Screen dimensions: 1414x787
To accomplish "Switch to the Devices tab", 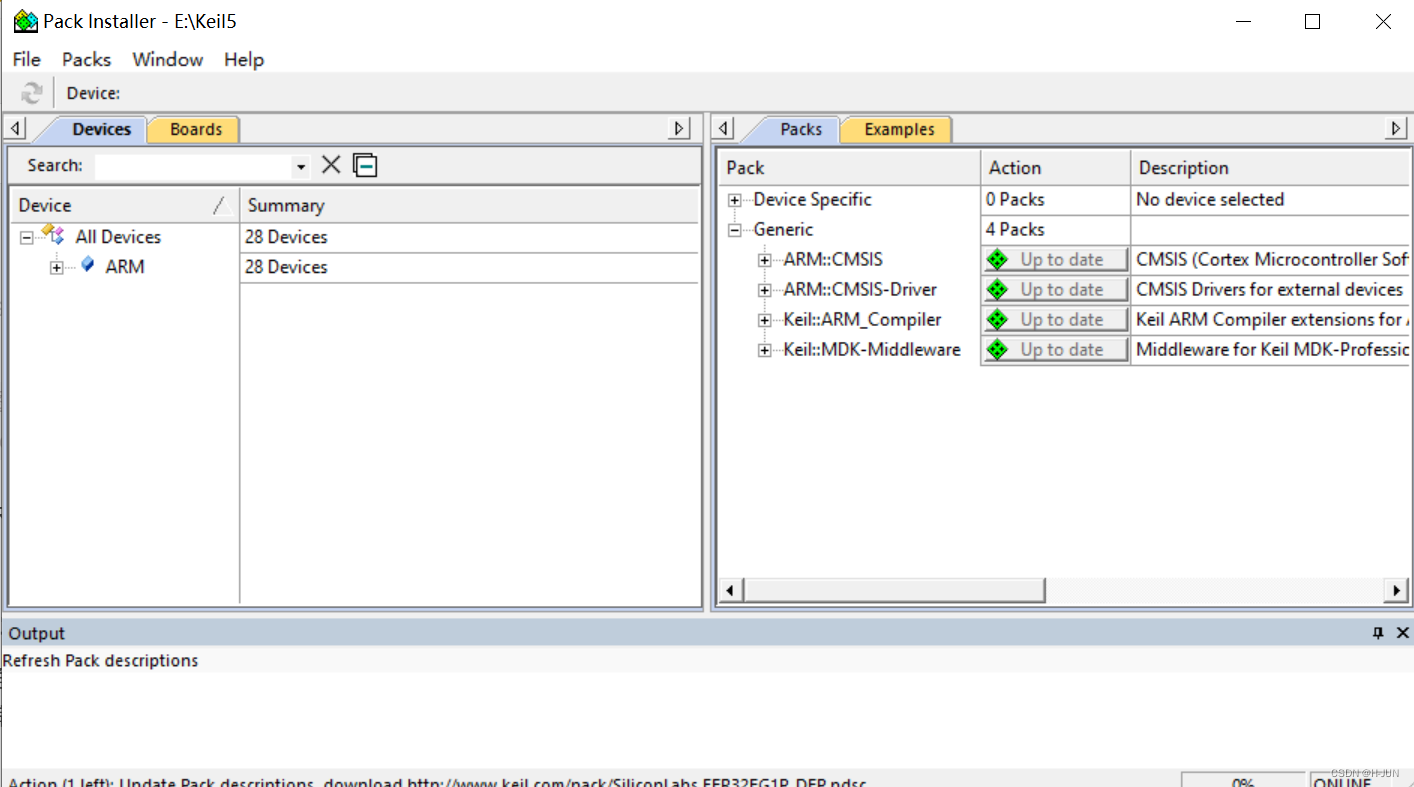I will 101,129.
